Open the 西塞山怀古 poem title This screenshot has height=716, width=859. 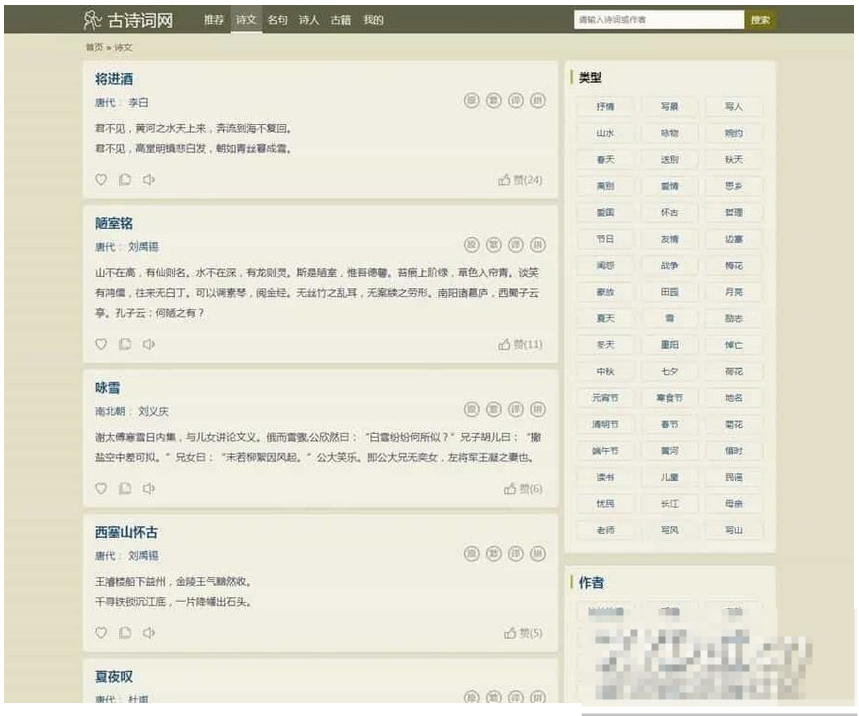[127, 532]
